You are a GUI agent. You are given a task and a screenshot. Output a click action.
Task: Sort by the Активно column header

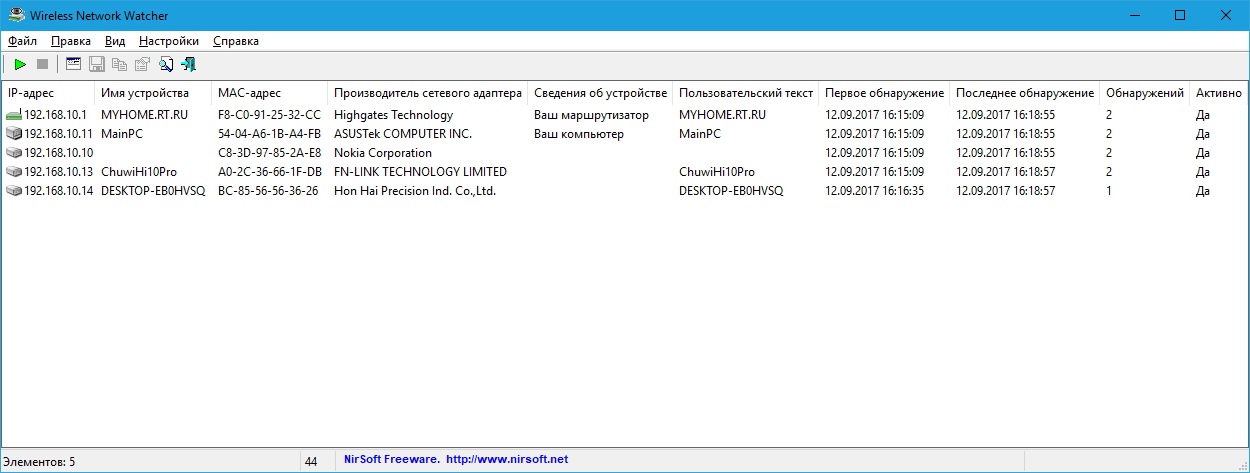pos(1219,93)
